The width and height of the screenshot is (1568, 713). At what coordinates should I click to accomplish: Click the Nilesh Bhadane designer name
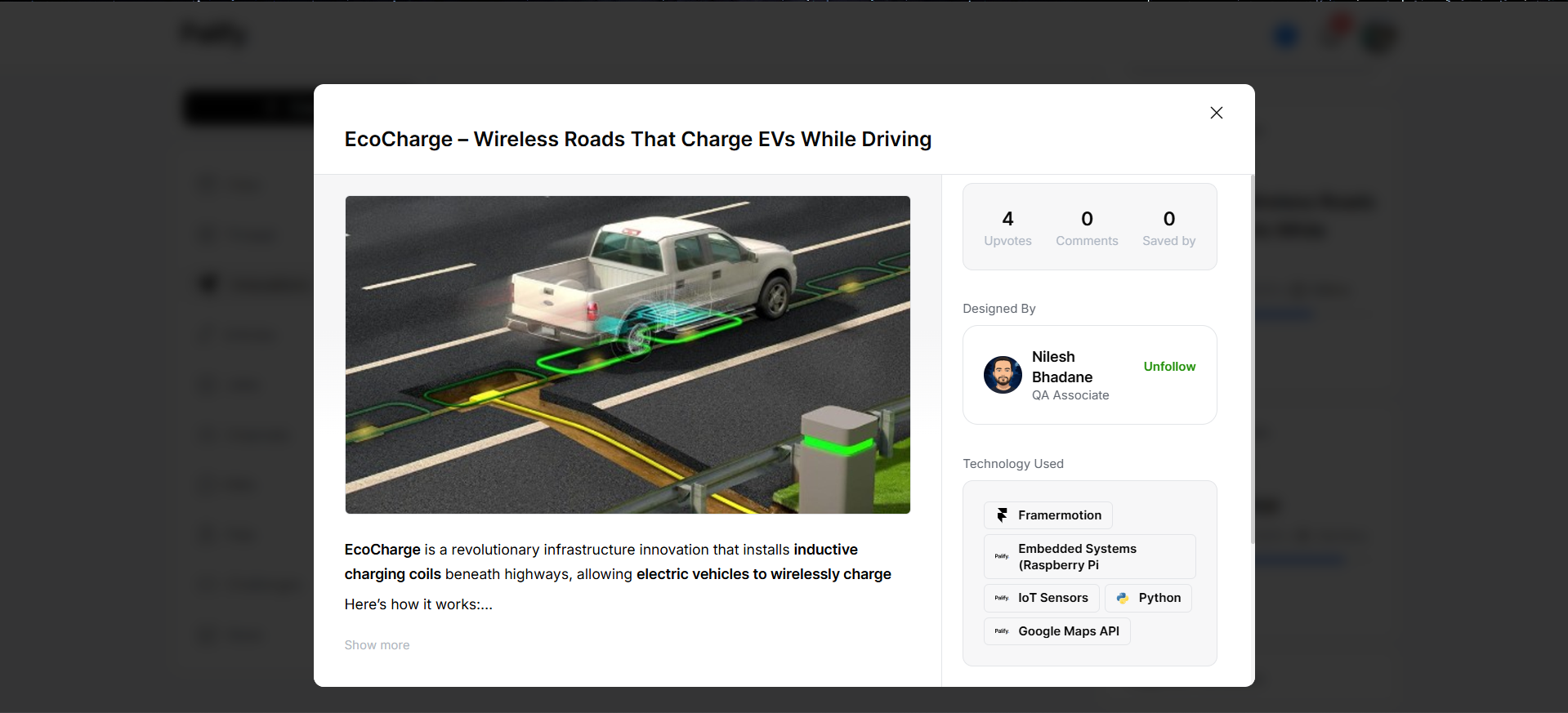(x=1062, y=367)
